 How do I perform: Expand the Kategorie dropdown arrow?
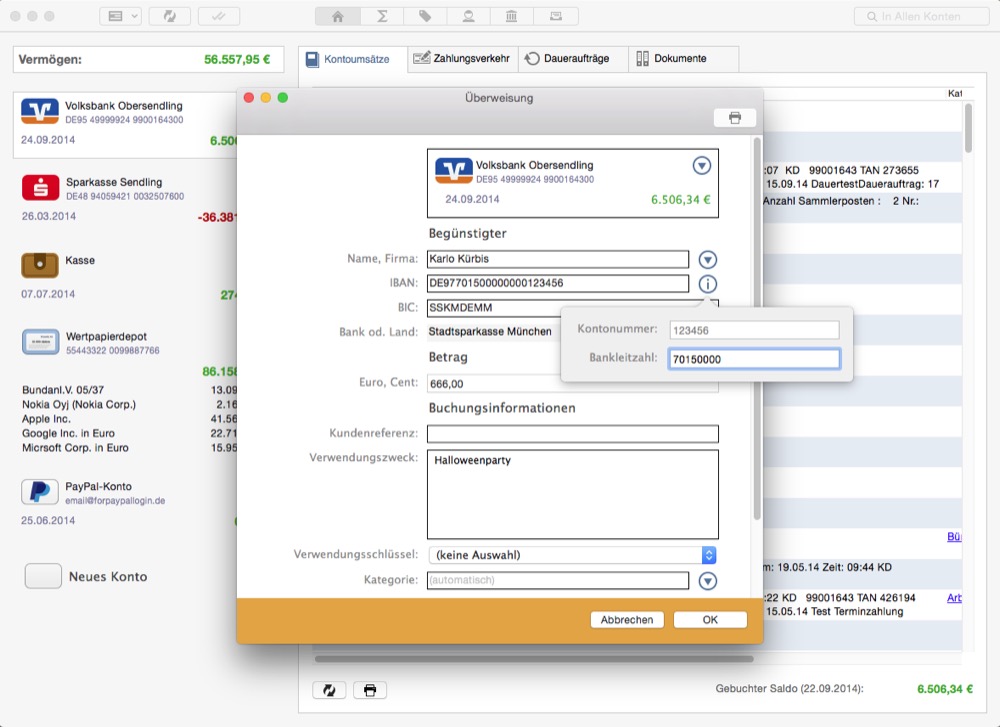click(x=708, y=580)
